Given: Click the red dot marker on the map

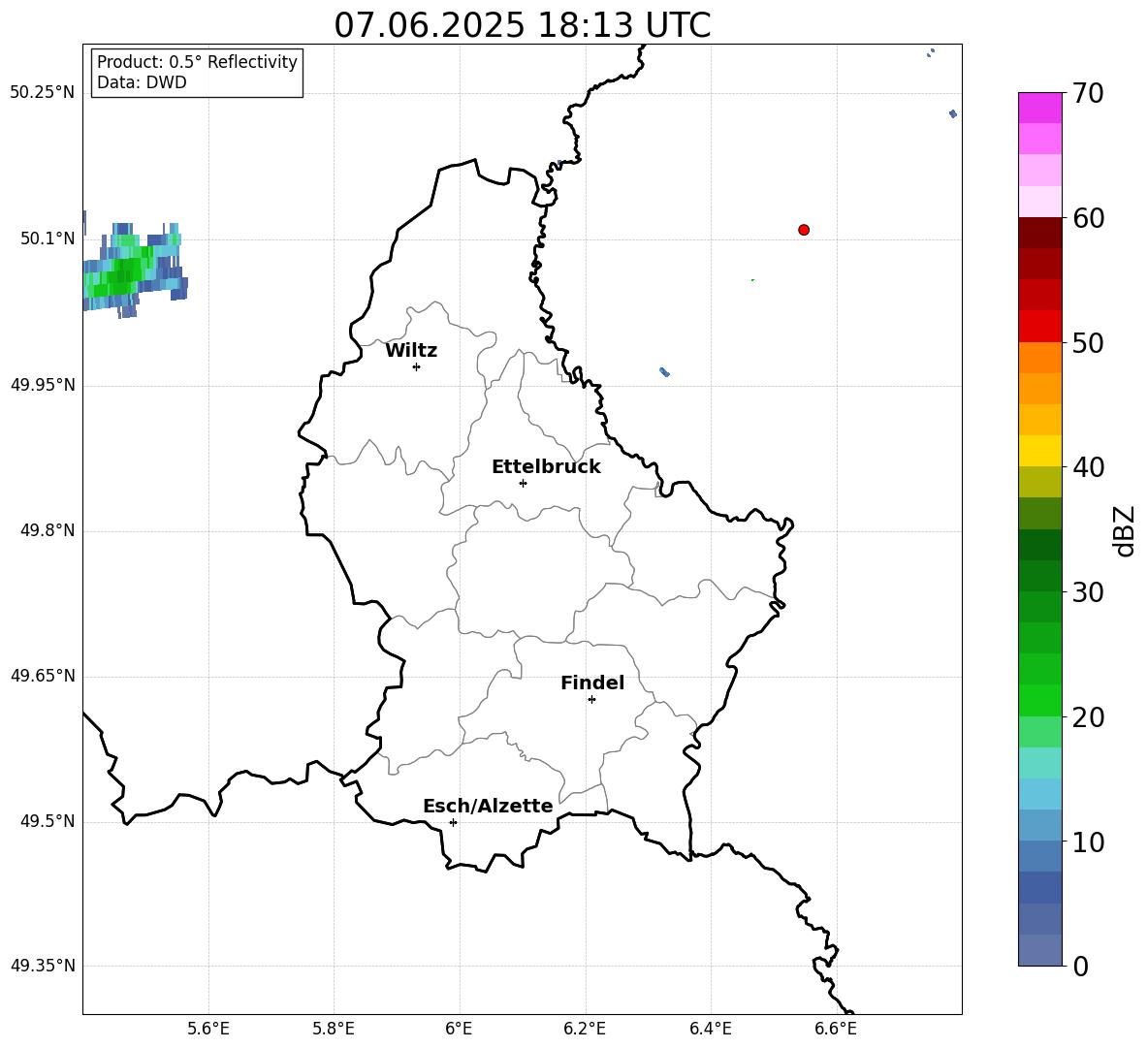Looking at the screenshot, I should 804,230.
